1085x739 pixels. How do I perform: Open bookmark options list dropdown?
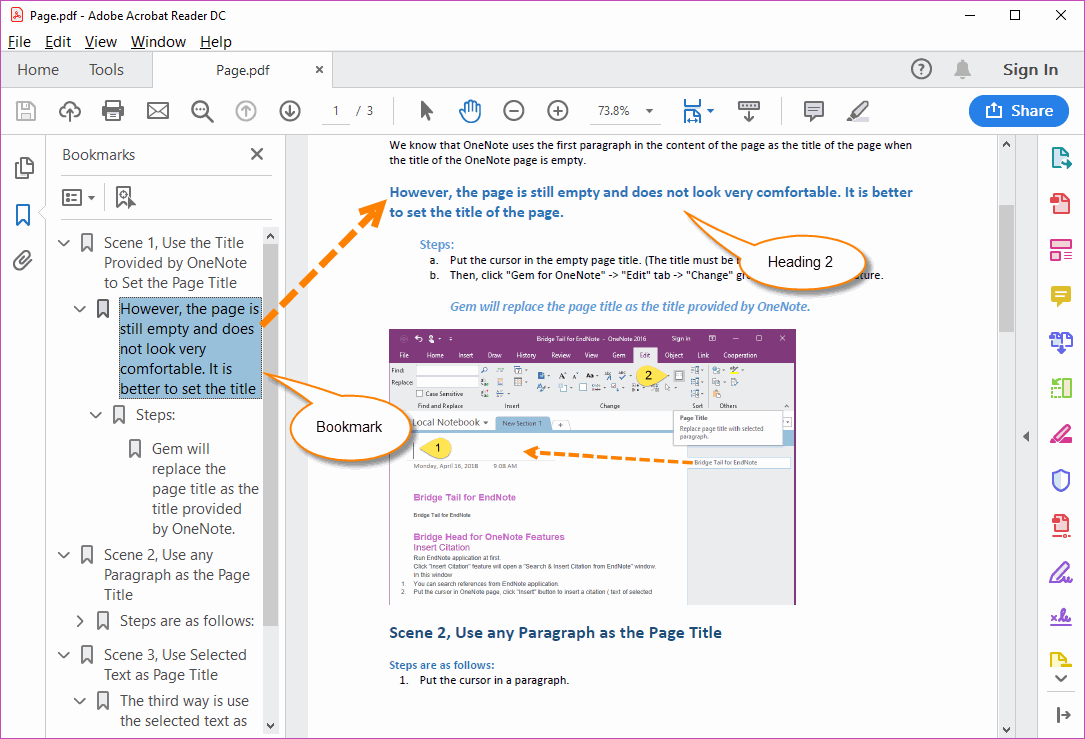pyautogui.click(x=78, y=198)
